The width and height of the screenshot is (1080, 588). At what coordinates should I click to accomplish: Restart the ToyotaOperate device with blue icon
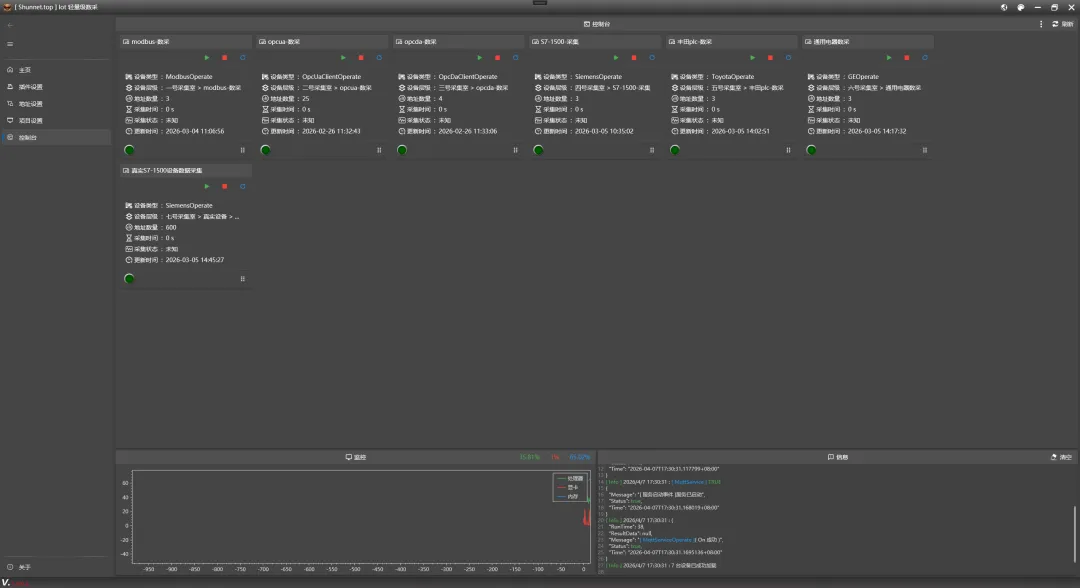[x=788, y=58]
